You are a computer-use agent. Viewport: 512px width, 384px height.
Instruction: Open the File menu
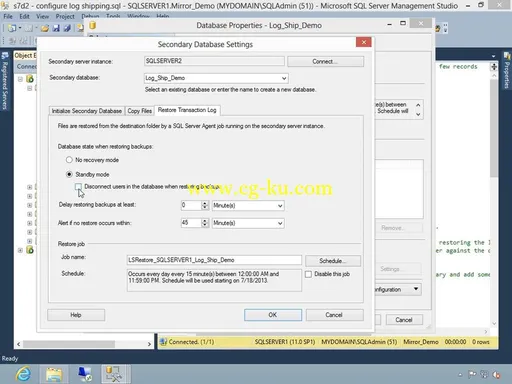[x=8, y=16]
